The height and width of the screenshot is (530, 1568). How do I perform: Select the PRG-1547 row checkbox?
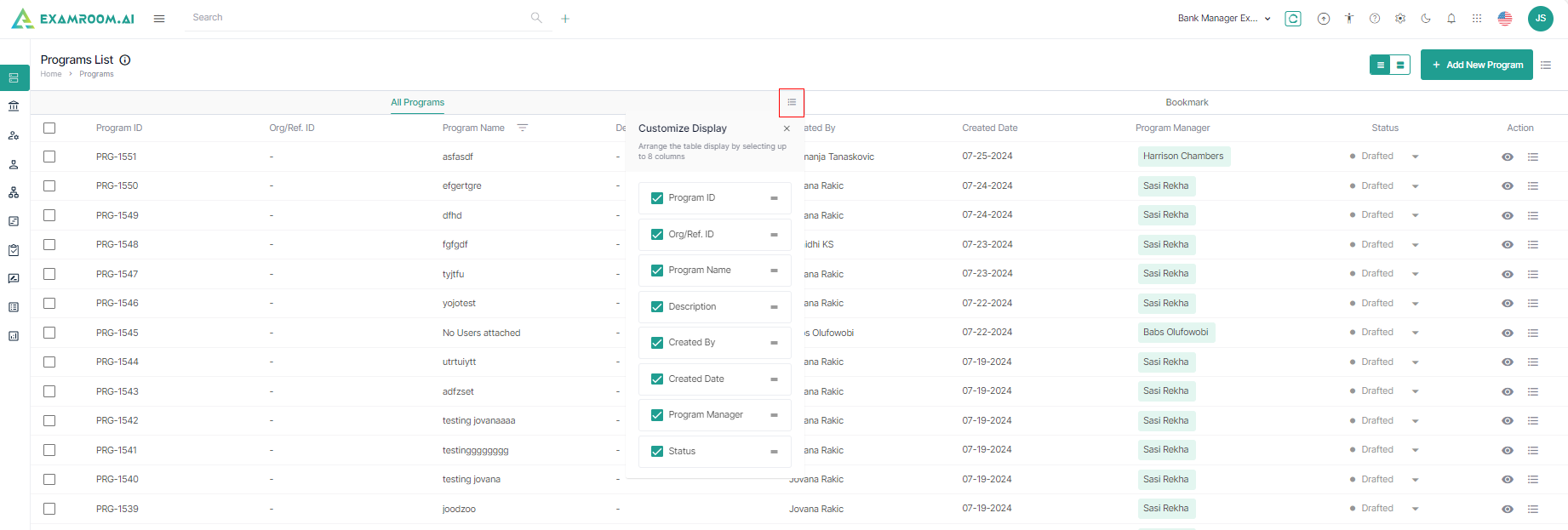click(x=49, y=274)
